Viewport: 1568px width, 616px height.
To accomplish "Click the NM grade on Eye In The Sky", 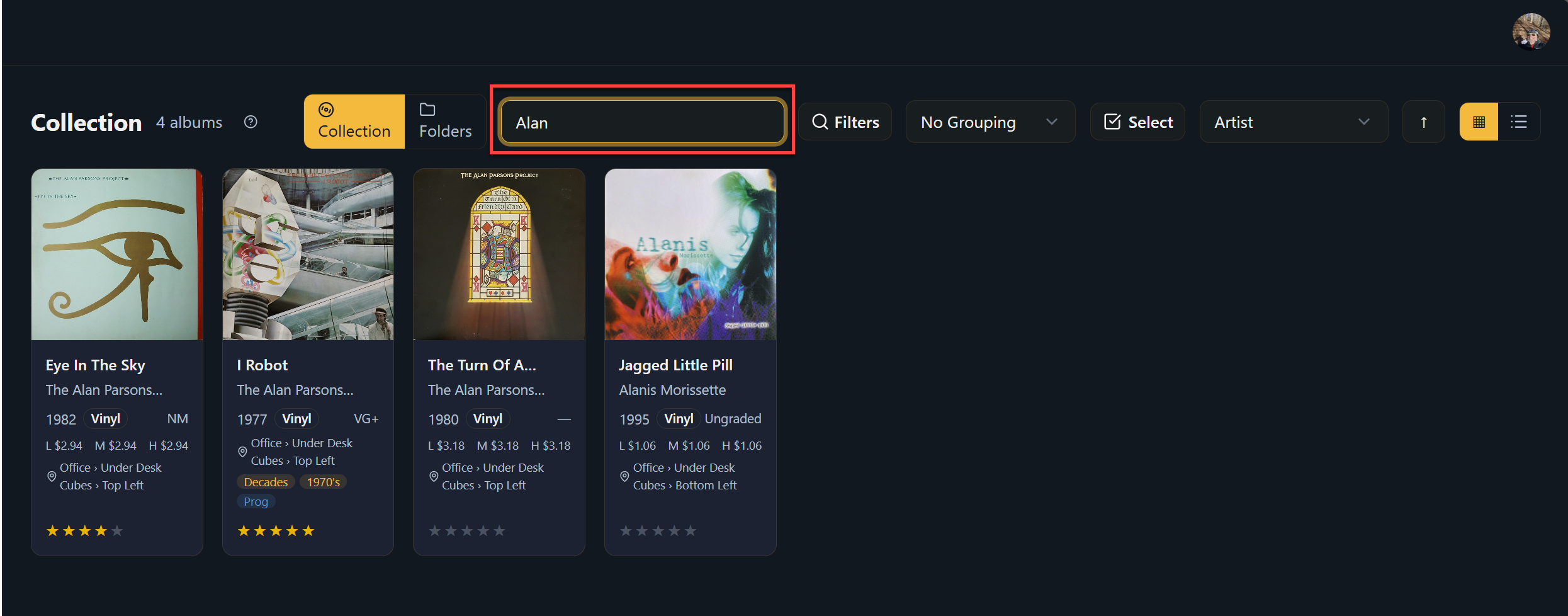I will click(178, 419).
